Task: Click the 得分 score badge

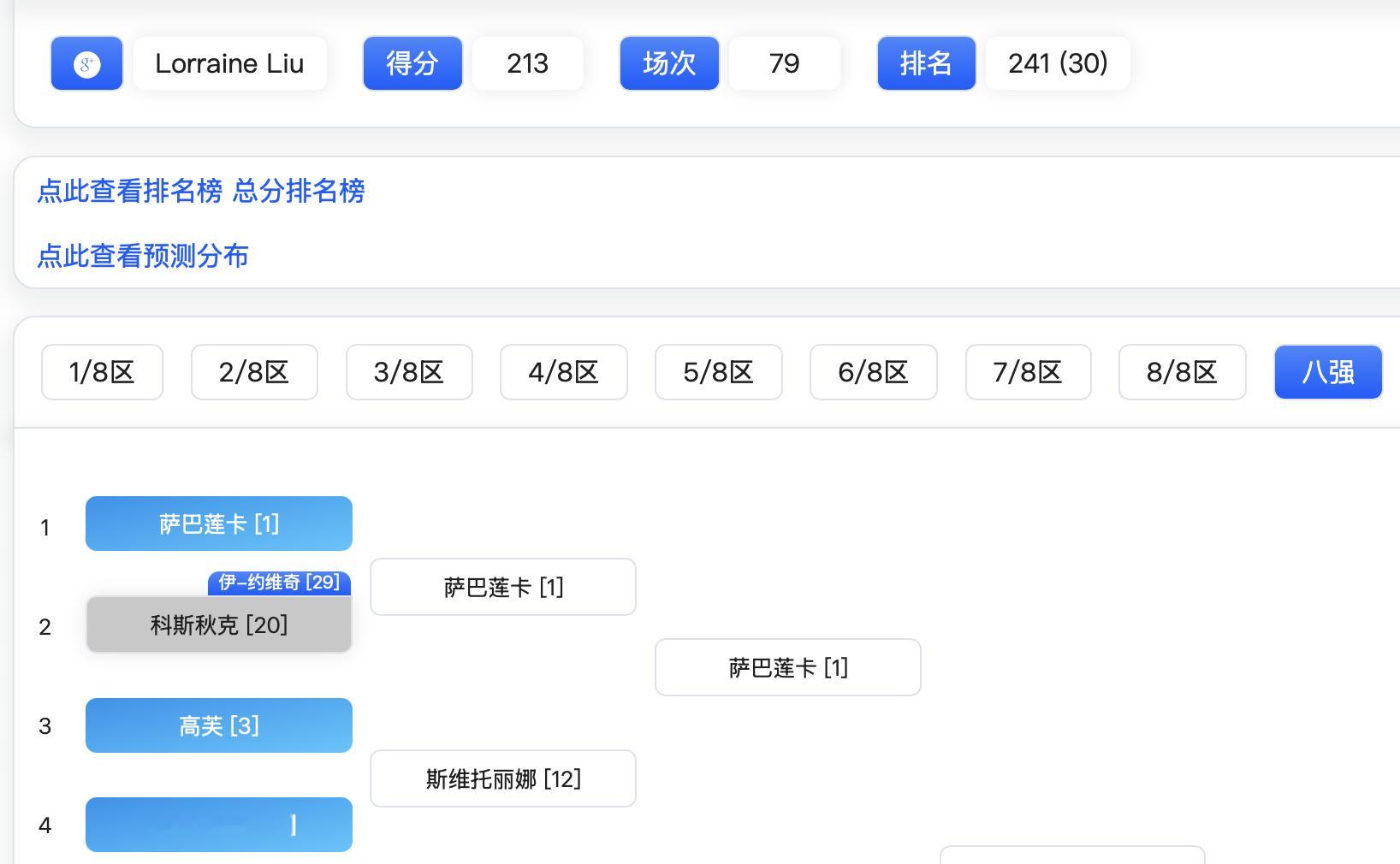Action: coord(412,62)
